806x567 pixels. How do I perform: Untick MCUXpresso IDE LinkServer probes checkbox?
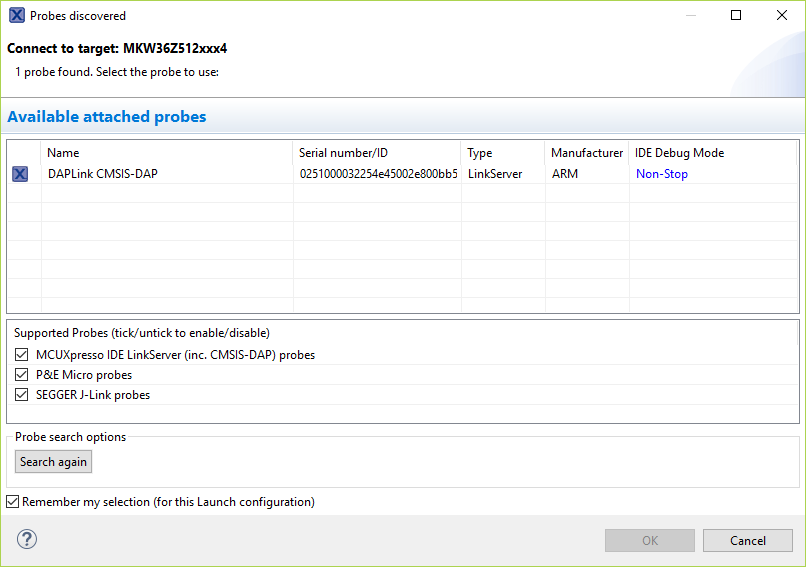22,355
